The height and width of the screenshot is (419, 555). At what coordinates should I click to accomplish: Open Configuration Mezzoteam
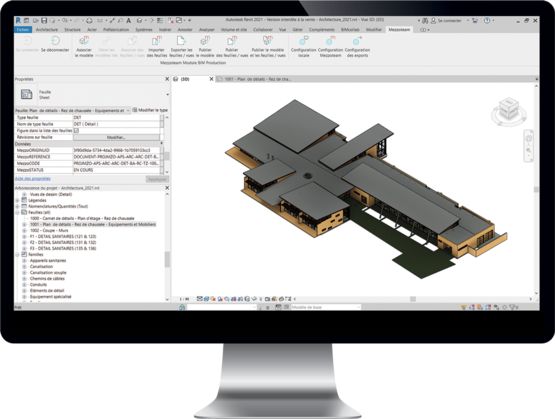tap(330, 46)
